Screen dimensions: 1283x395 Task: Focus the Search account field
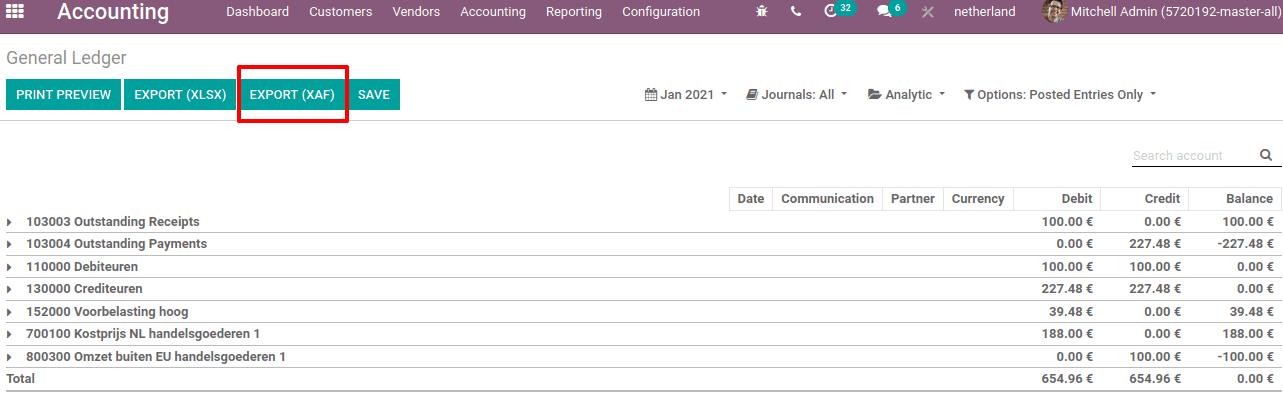pyautogui.click(x=1193, y=156)
